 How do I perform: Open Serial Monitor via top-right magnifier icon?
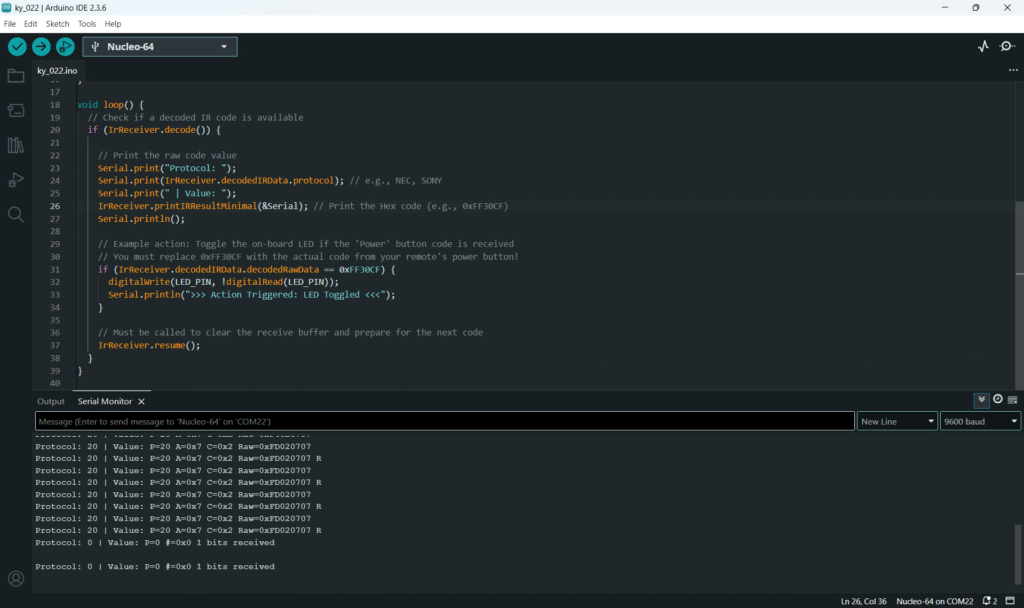1006,46
